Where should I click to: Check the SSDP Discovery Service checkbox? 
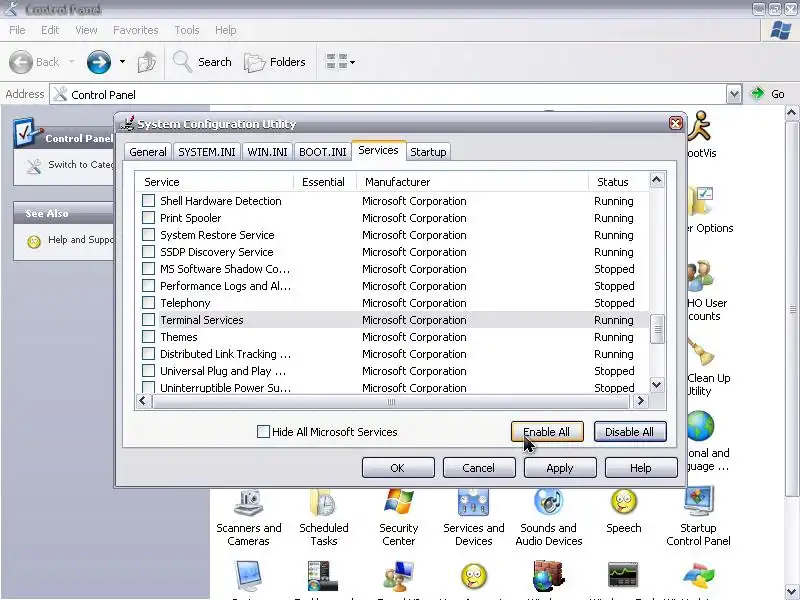pos(148,252)
